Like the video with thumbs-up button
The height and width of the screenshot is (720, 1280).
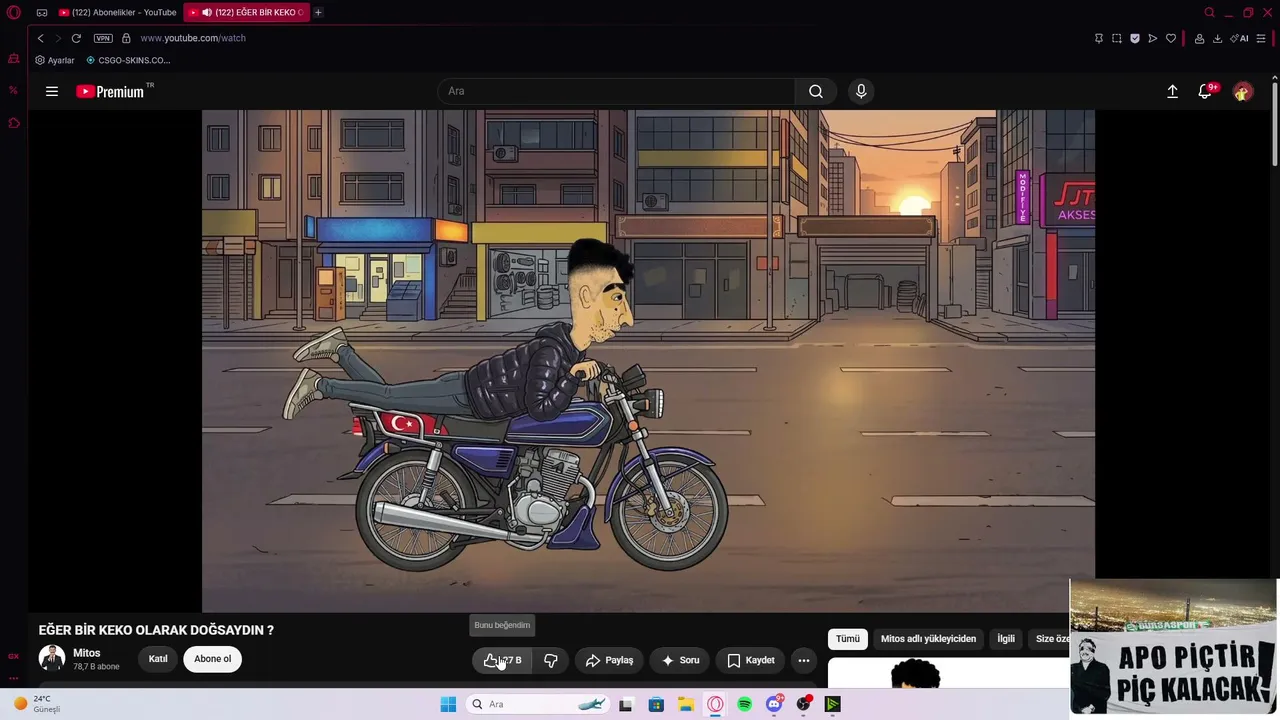pyautogui.click(x=502, y=660)
